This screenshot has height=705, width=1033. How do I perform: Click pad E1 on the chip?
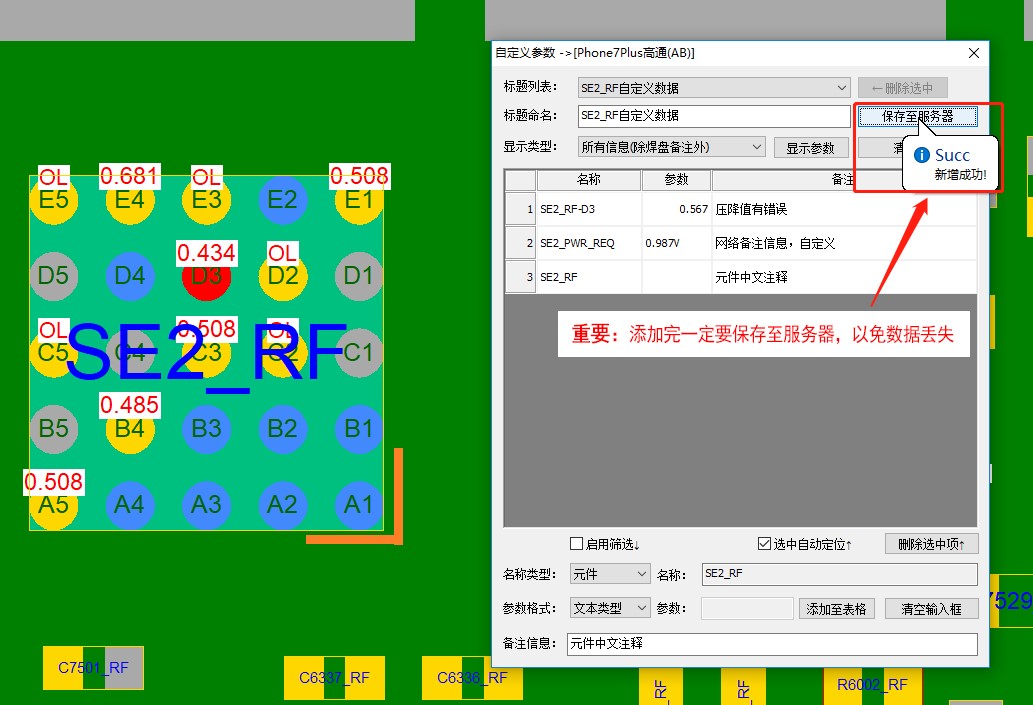pos(359,200)
